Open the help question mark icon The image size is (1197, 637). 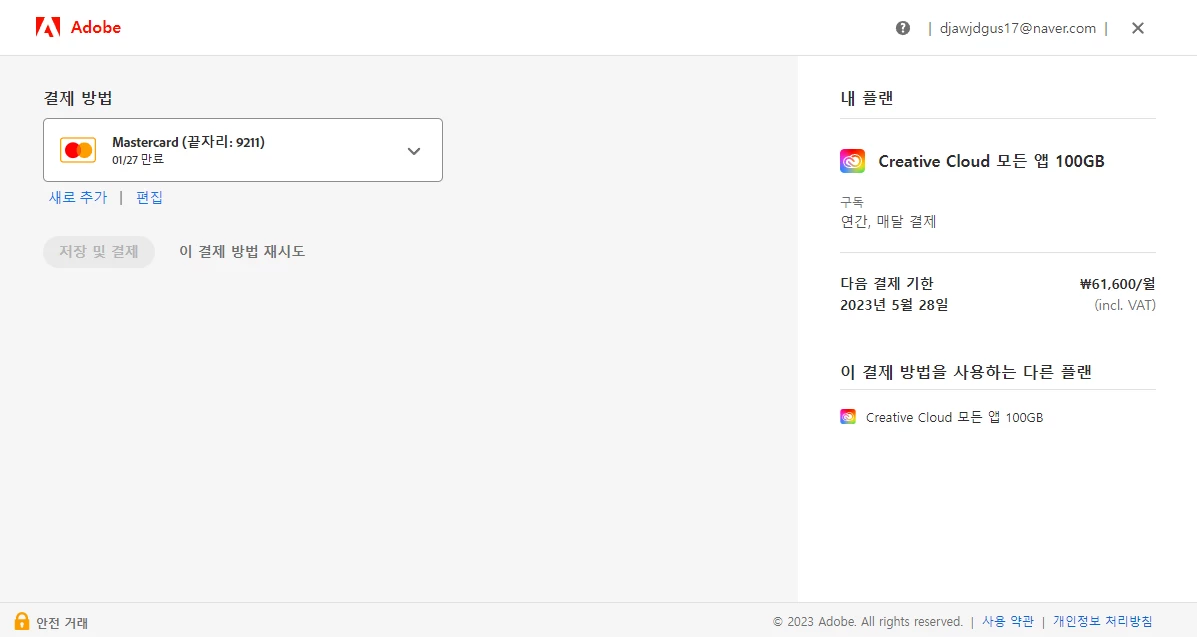click(x=902, y=28)
